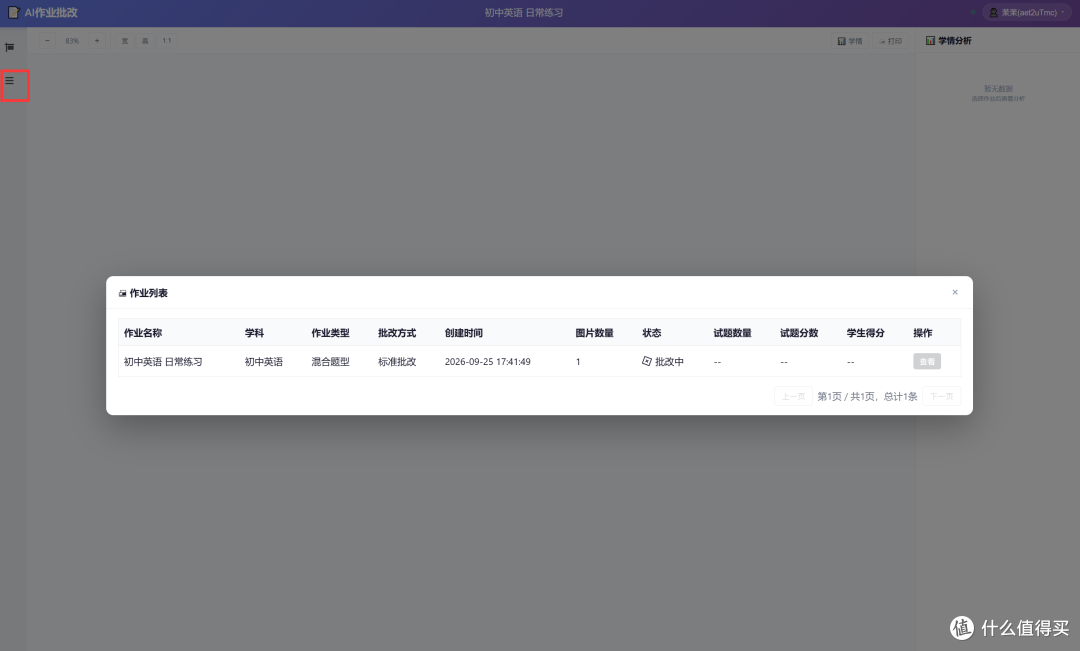1080x651 pixels.
Task: Click the 作业名称 column header
Action: coord(143,333)
